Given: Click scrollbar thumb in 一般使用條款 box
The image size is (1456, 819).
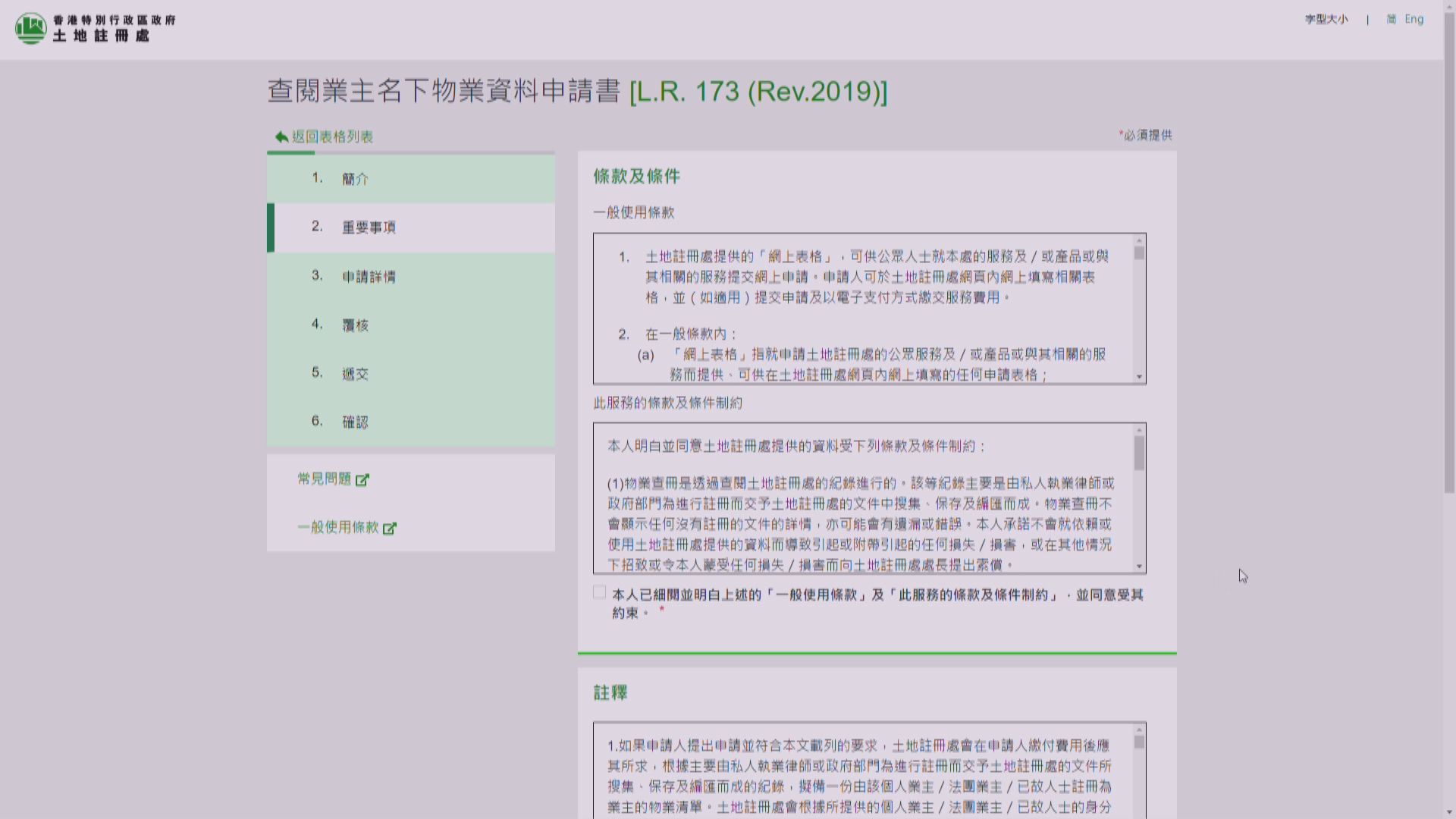Looking at the screenshot, I should coord(1139,253).
